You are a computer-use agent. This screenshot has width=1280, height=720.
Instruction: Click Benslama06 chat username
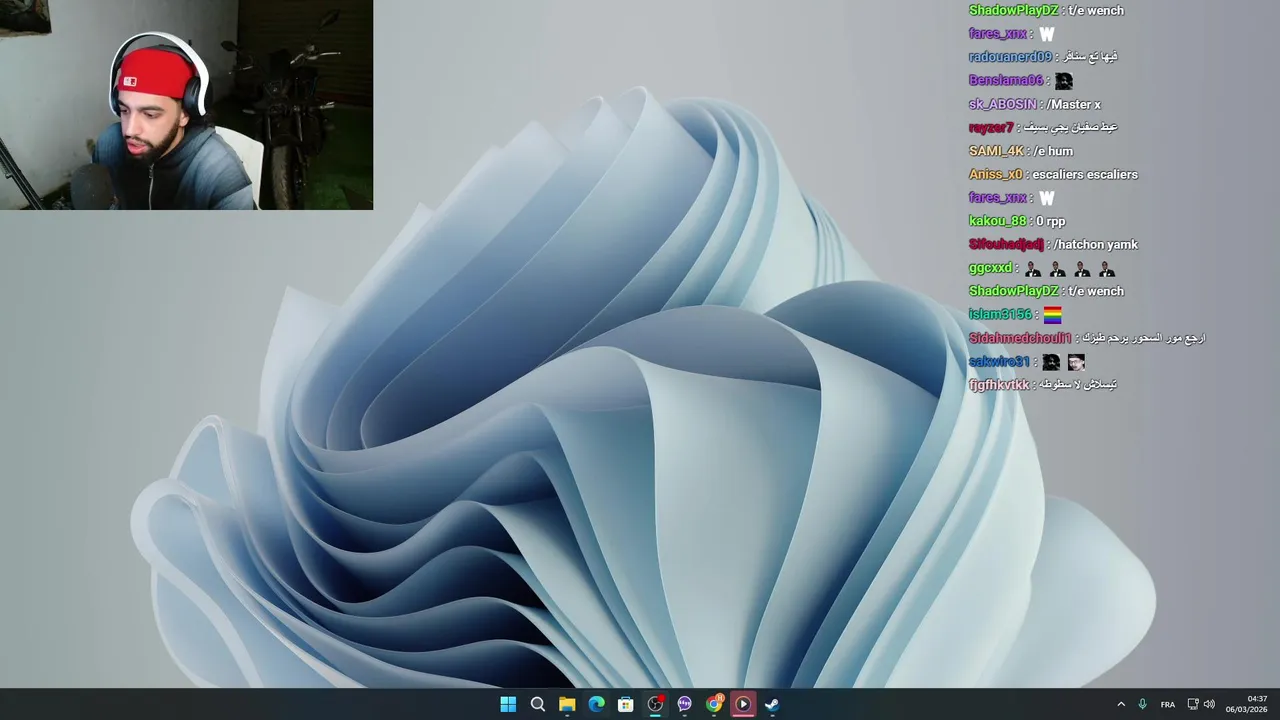click(1005, 80)
